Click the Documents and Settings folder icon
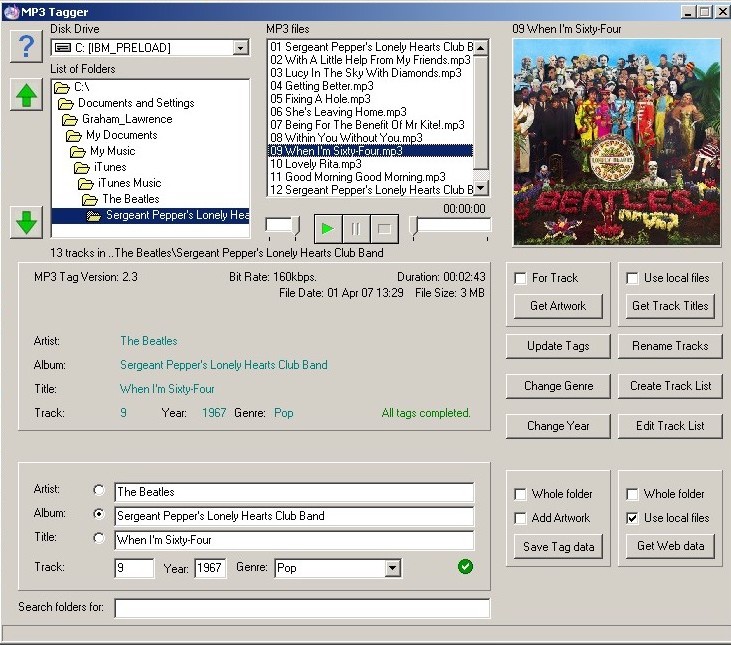The height and width of the screenshot is (645, 731). (66, 103)
